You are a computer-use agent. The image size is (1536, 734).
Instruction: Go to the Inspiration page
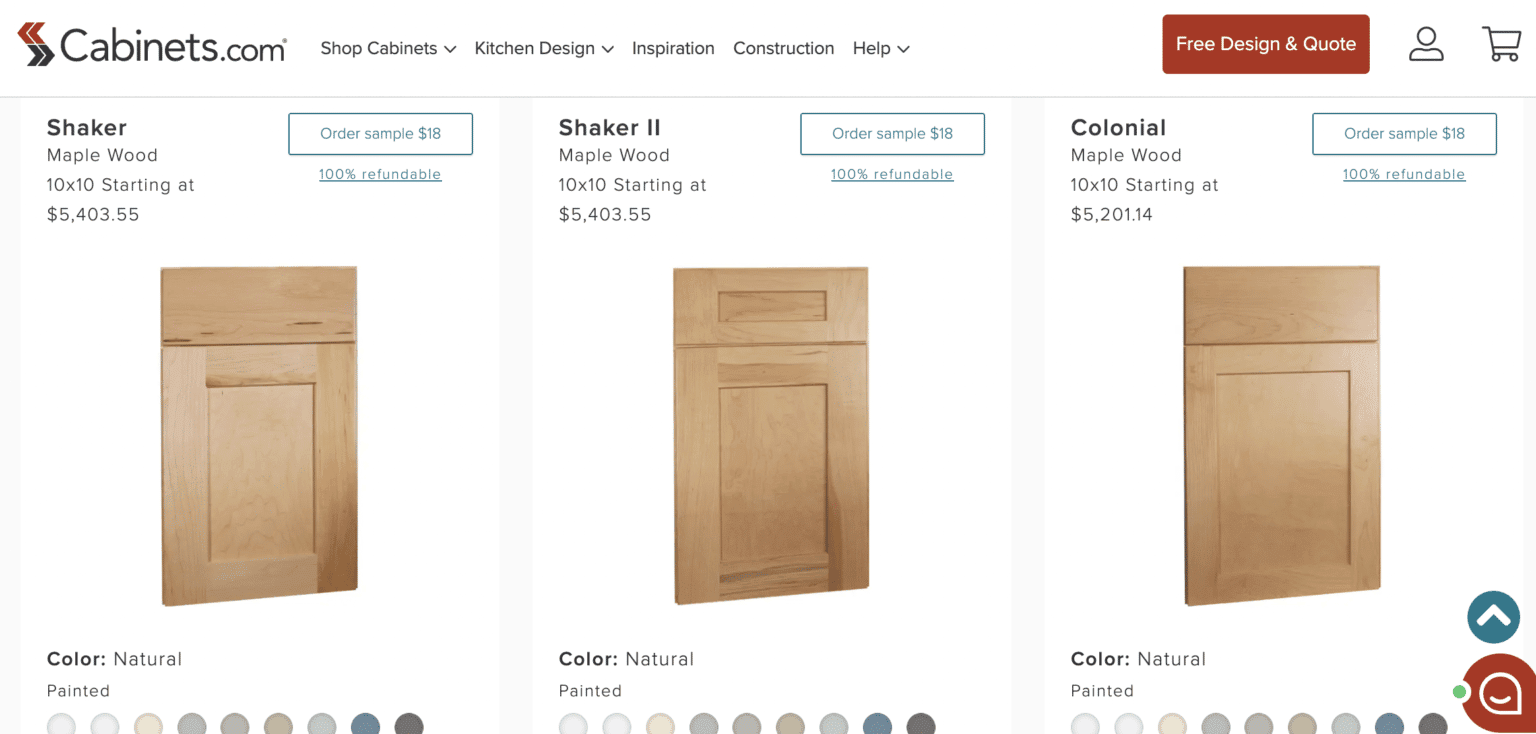tap(673, 48)
